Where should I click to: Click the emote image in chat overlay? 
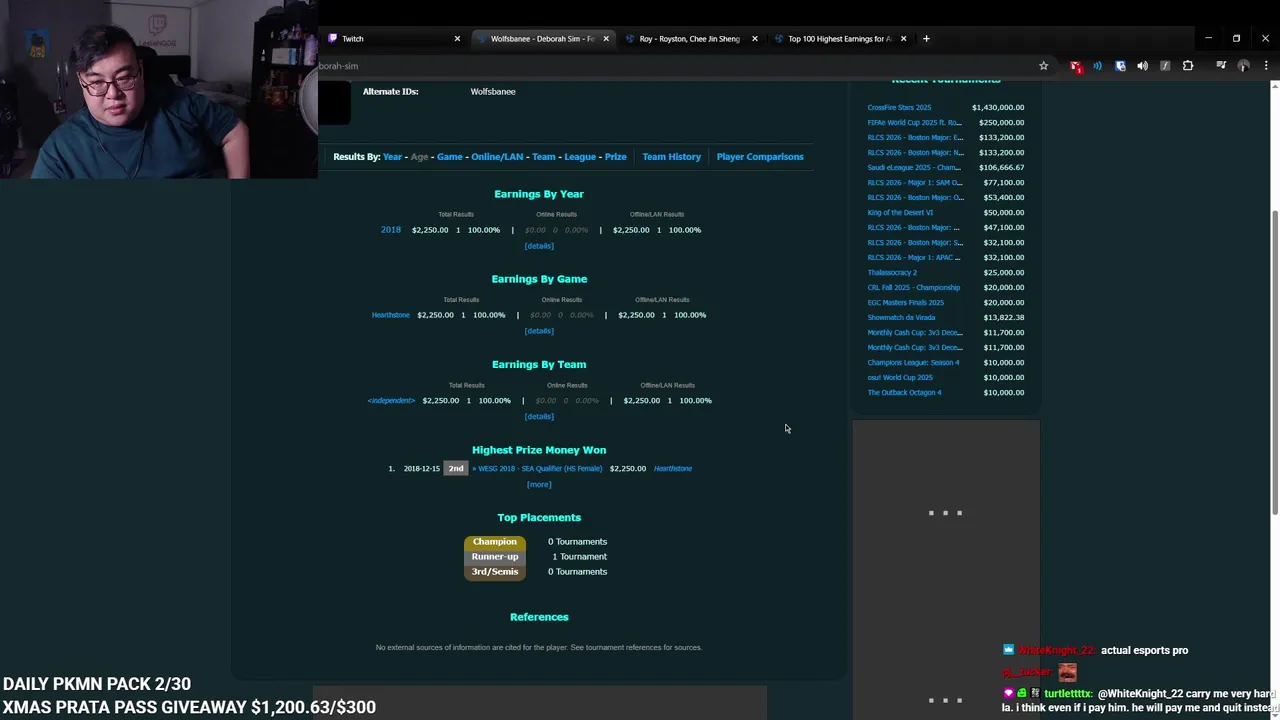1067,673
